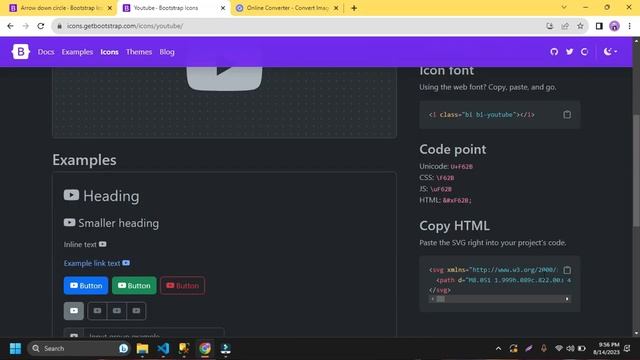640x360 pixels.
Task: Follow the Example link text link
Action: (97, 263)
